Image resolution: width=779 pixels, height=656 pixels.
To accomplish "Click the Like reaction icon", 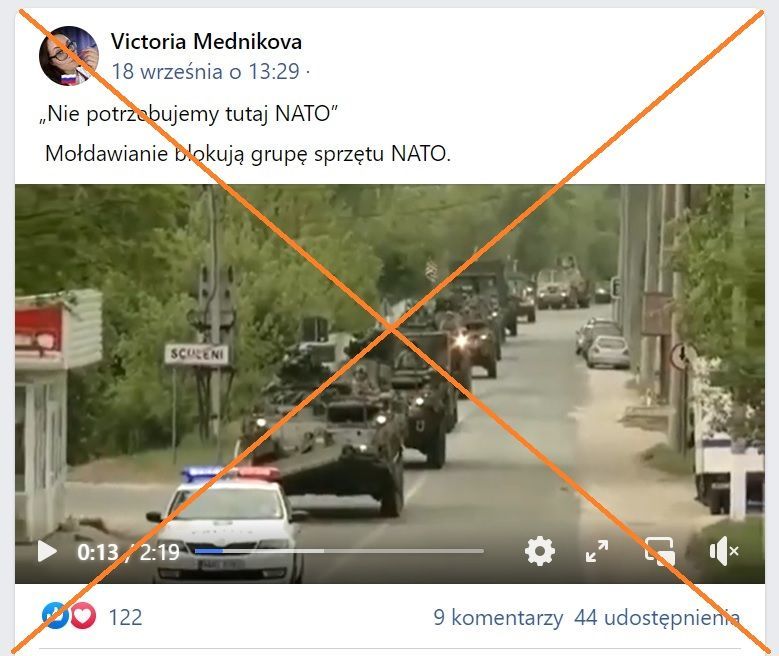I will [x=55, y=616].
